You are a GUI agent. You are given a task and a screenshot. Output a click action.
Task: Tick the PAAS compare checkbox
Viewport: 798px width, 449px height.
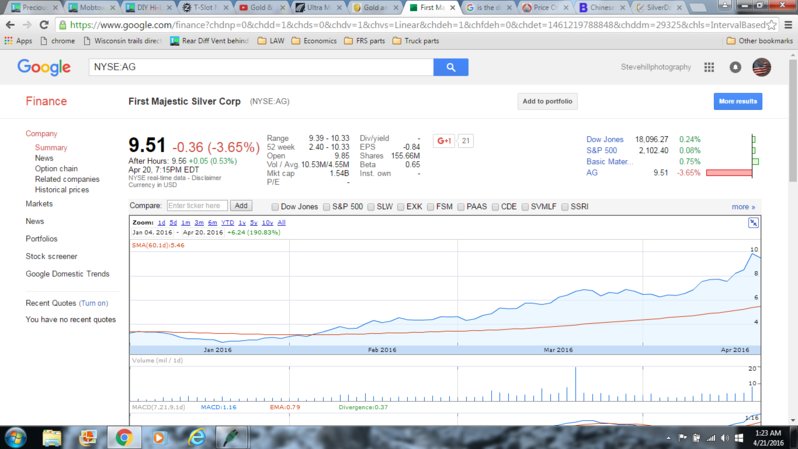(x=461, y=207)
